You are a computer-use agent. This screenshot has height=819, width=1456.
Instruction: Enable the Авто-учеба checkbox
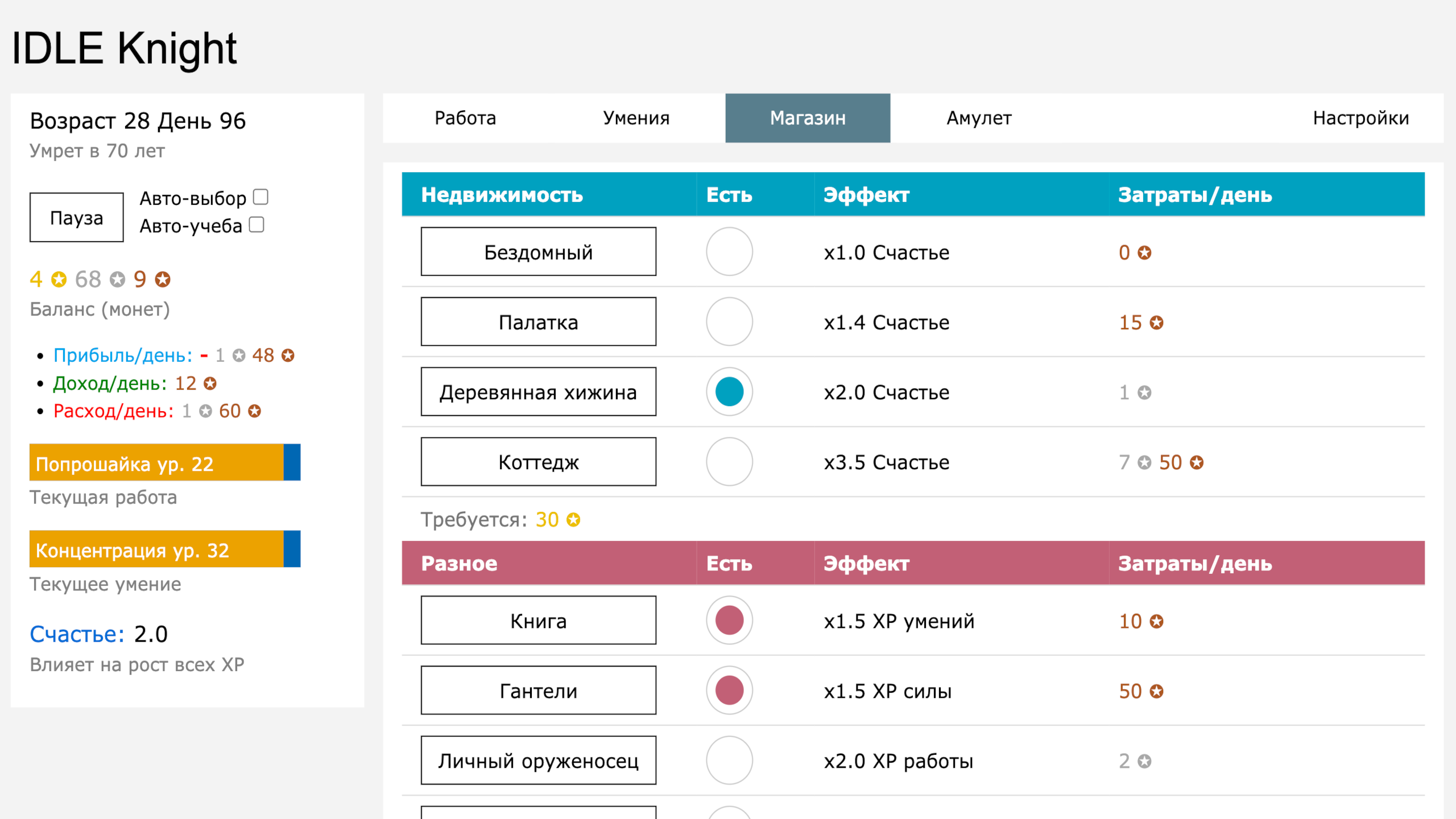(256, 225)
